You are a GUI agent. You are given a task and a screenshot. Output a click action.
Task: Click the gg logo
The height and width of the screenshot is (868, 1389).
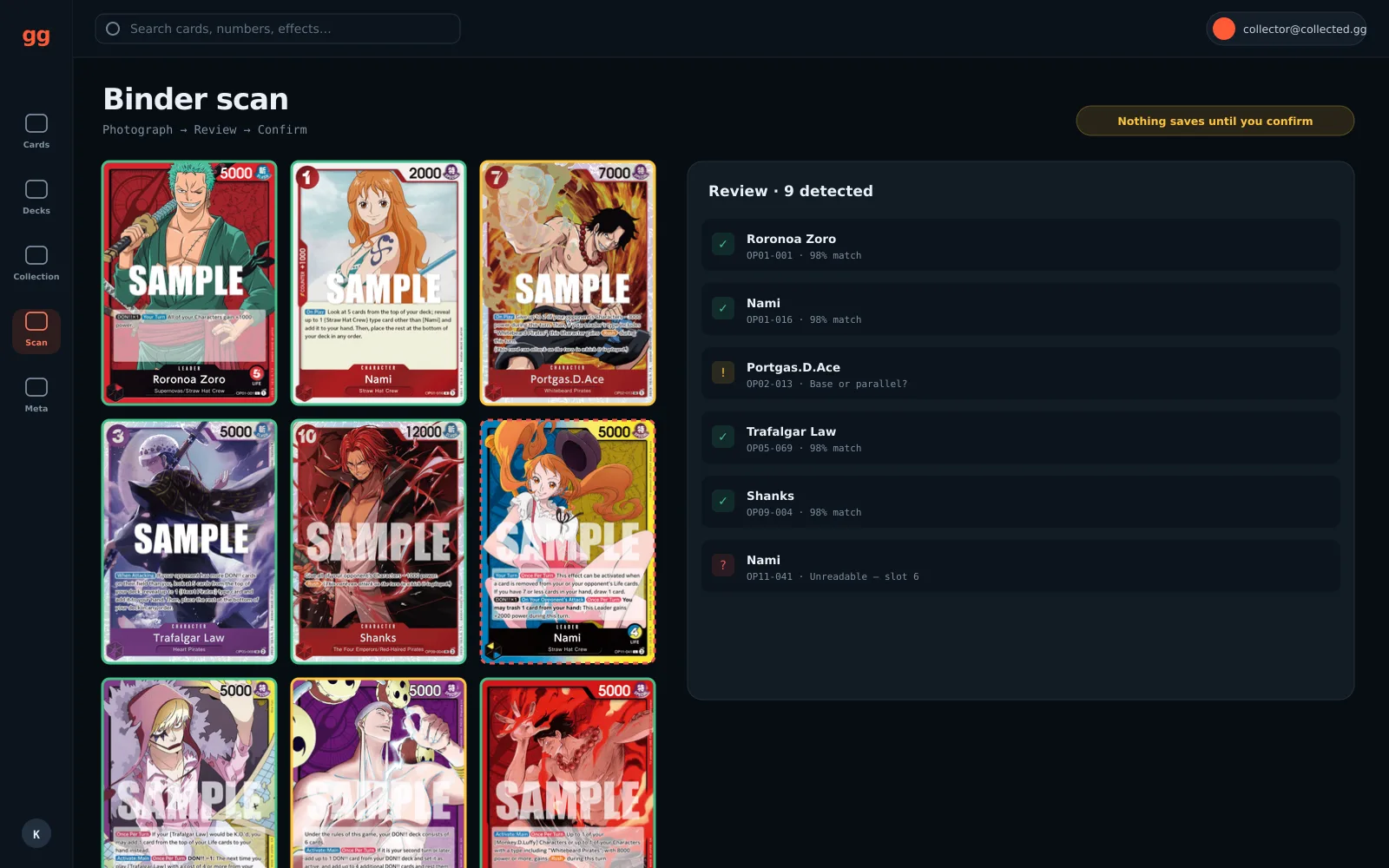point(36,36)
